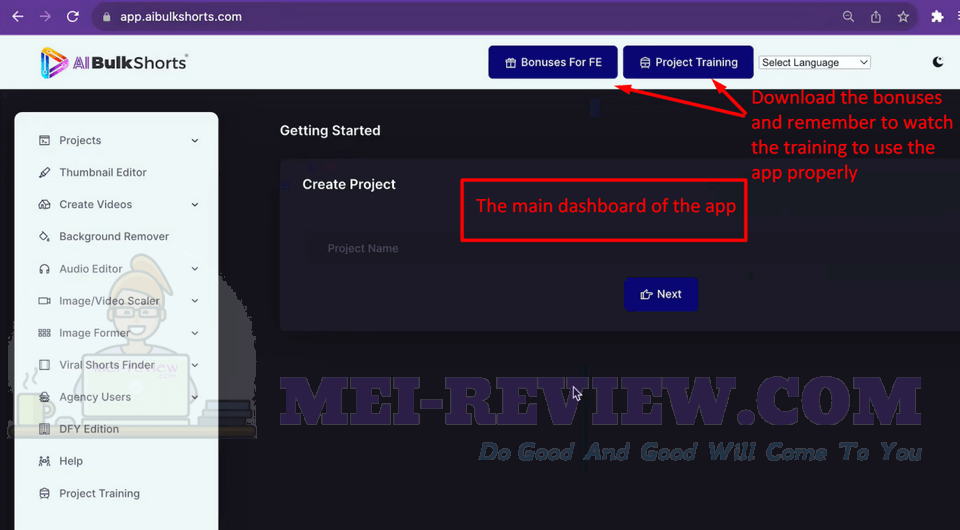Bookmark this page with the star

tap(903, 17)
